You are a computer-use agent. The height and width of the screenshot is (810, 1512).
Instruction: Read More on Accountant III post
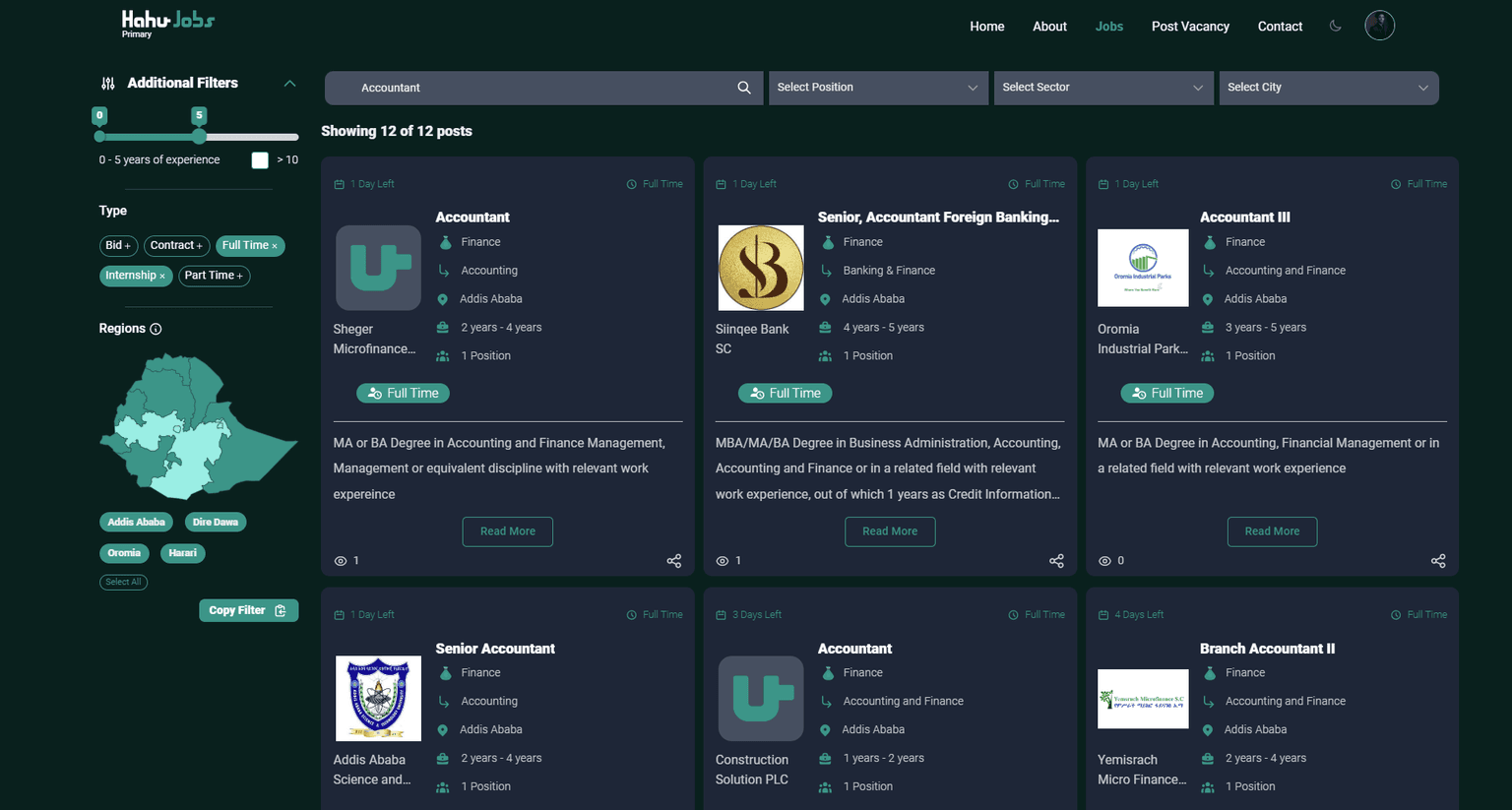tap(1272, 531)
